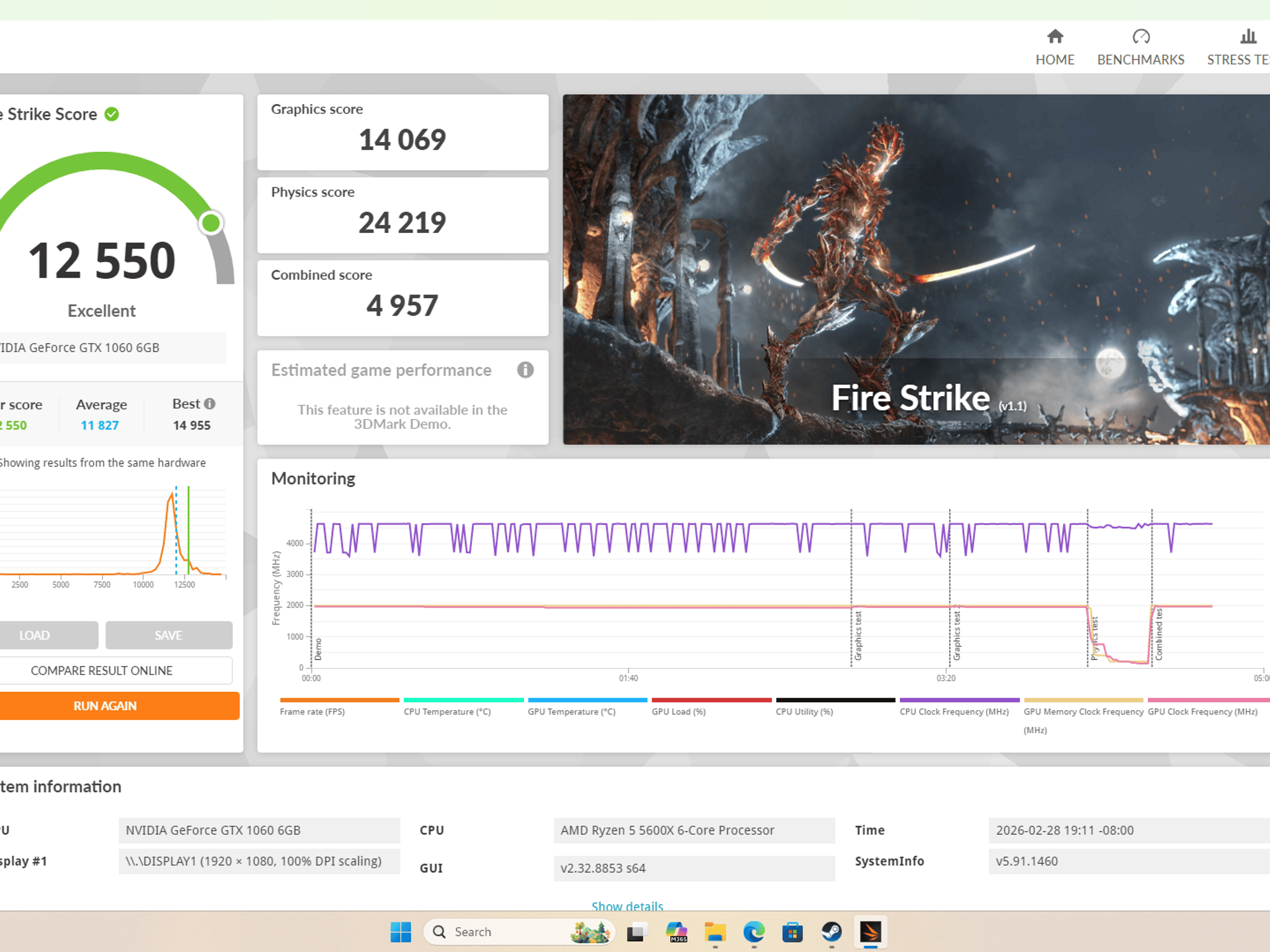1270x952 pixels.
Task: Click the RUN AGAIN button
Action: click(119, 706)
